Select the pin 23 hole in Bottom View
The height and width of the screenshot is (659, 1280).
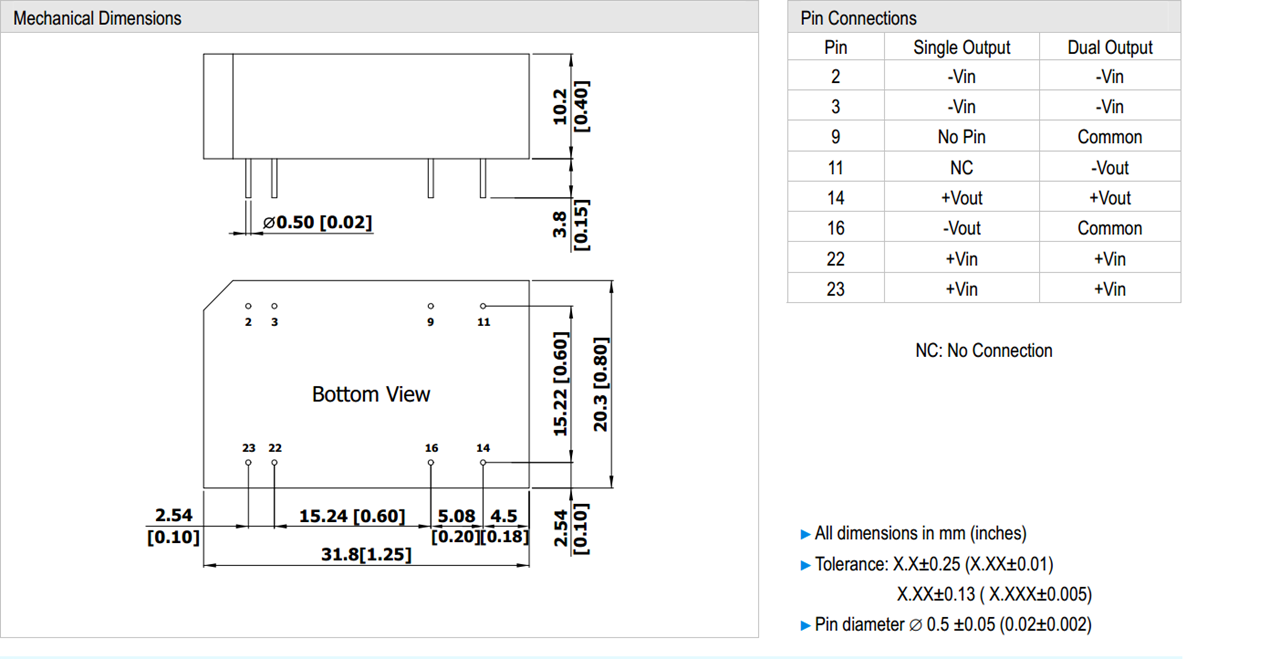click(x=248, y=463)
